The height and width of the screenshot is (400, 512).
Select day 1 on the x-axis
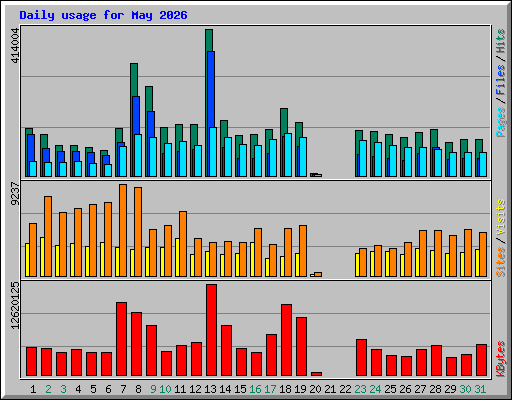click(x=33, y=389)
